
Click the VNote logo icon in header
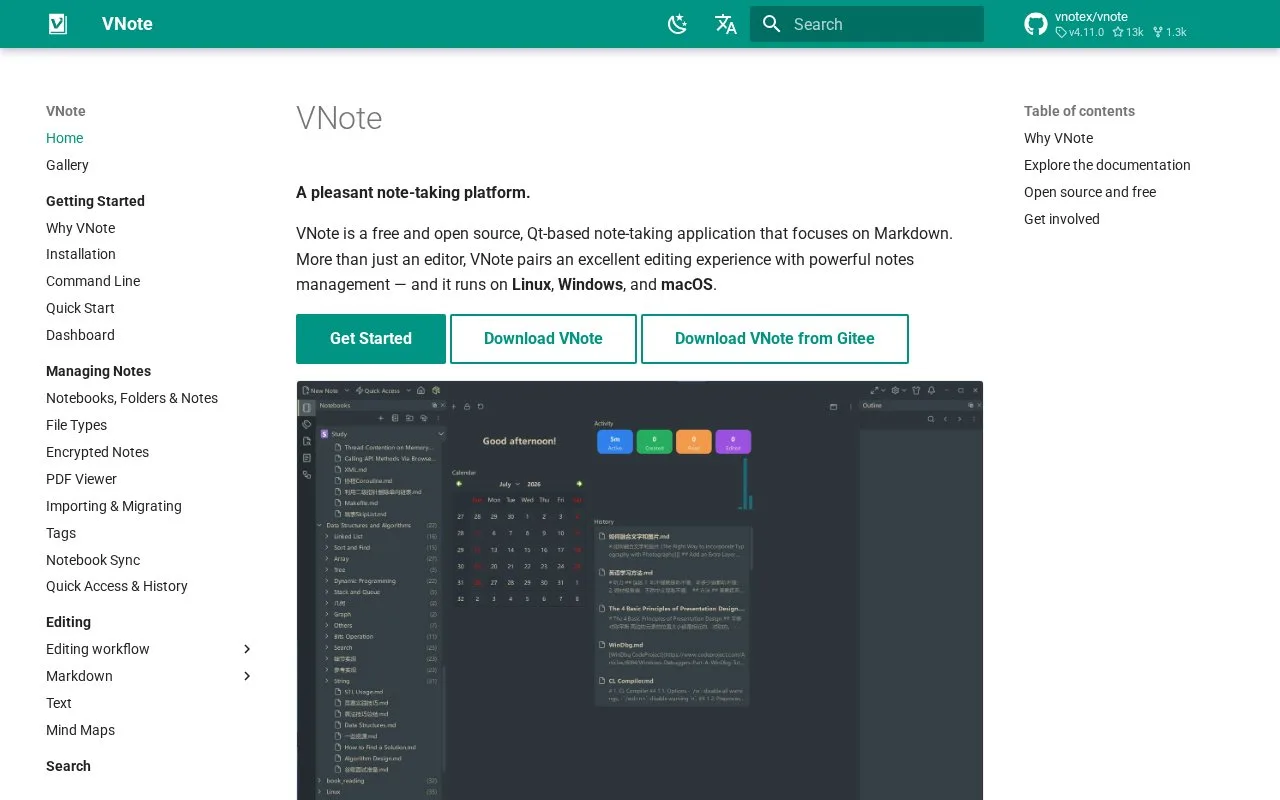[x=58, y=24]
